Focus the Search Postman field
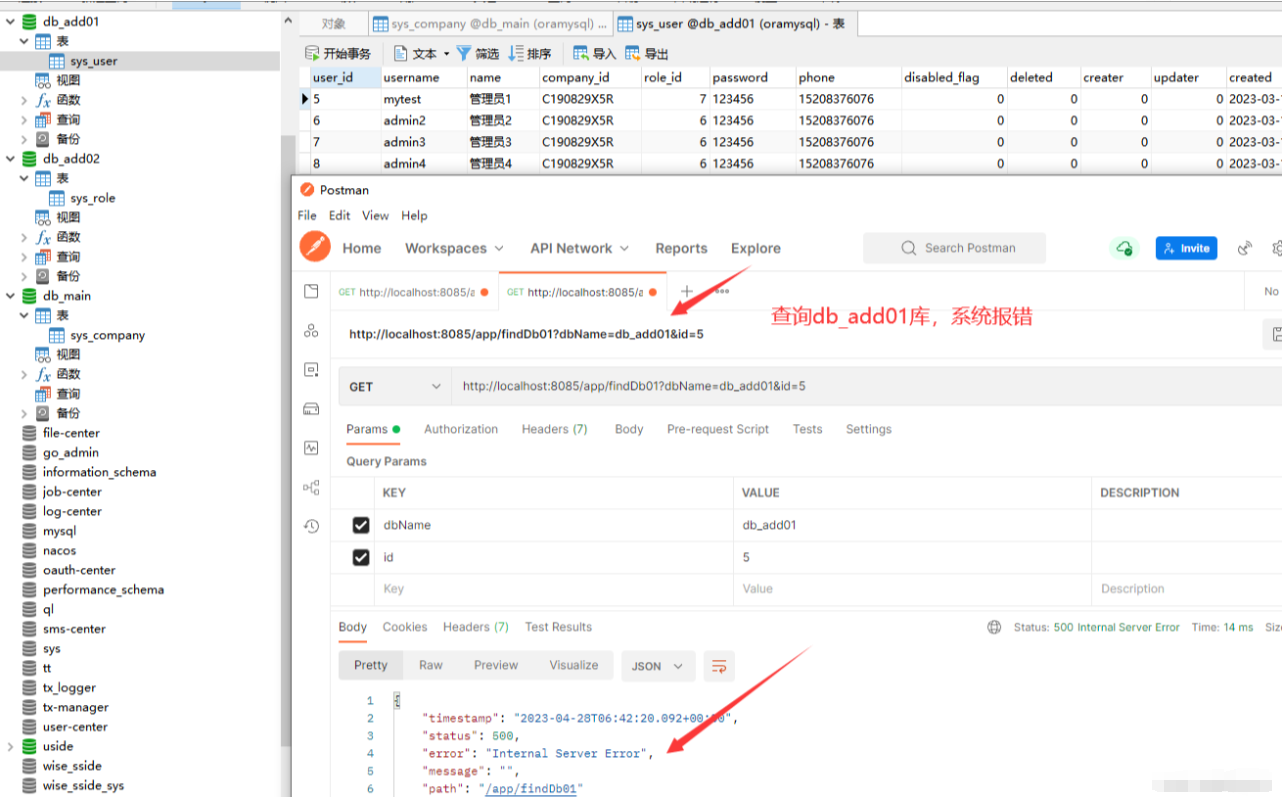Image resolution: width=1282 pixels, height=797 pixels. [955, 248]
